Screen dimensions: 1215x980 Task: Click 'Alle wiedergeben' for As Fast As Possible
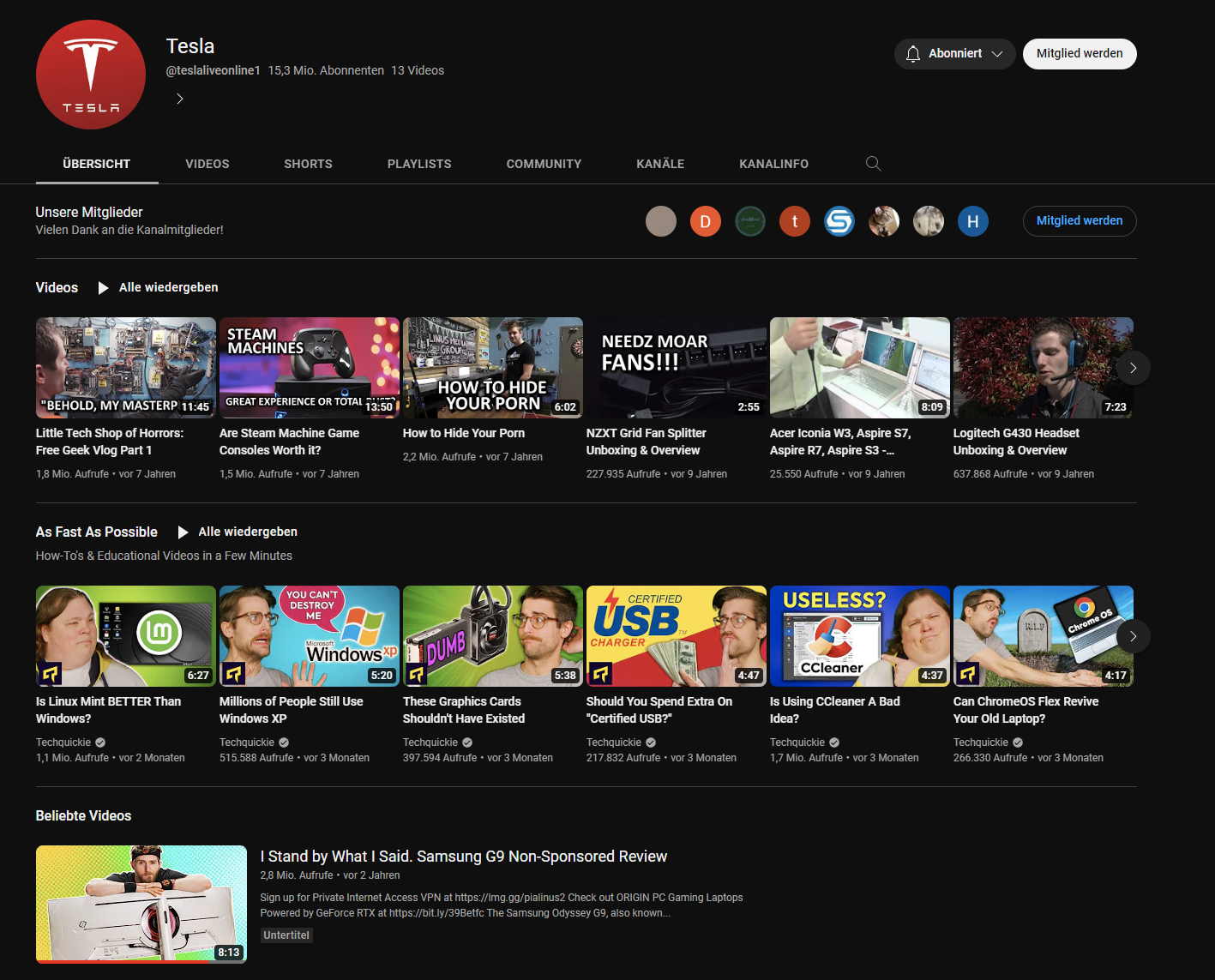(x=248, y=532)
